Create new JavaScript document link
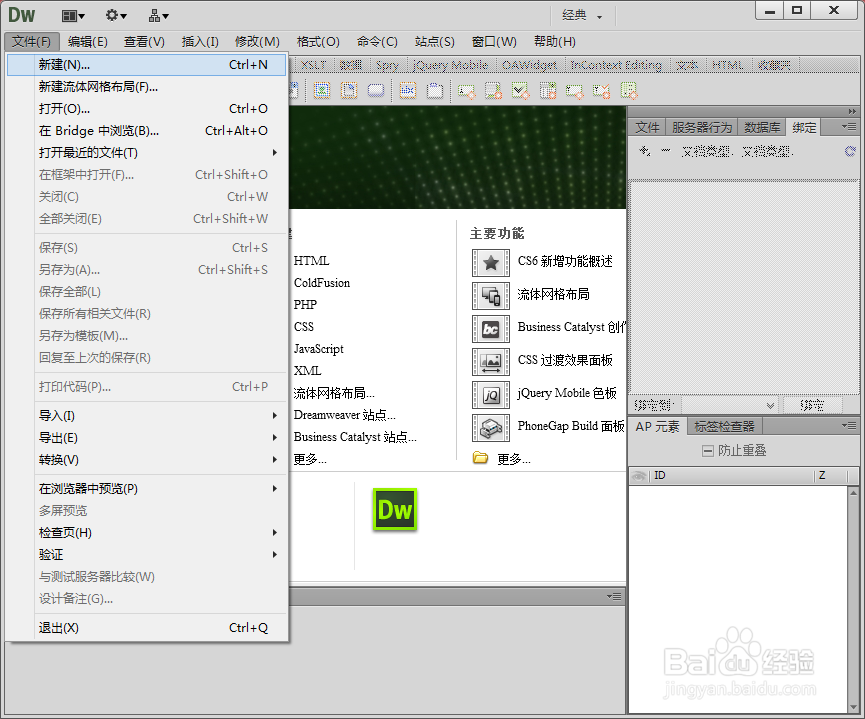 coord(319,349)
